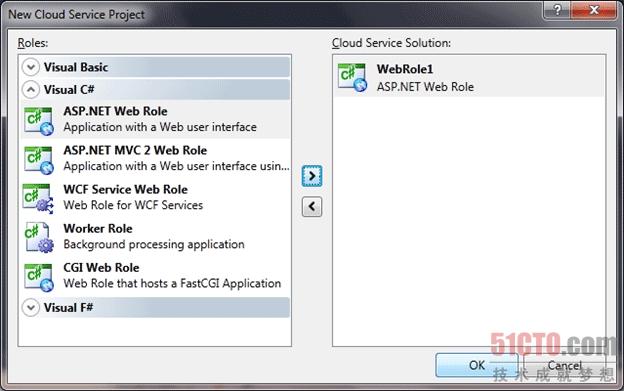Remove the role with the left arrow
The image size is (624, 391).
click(x=312, y=206)
